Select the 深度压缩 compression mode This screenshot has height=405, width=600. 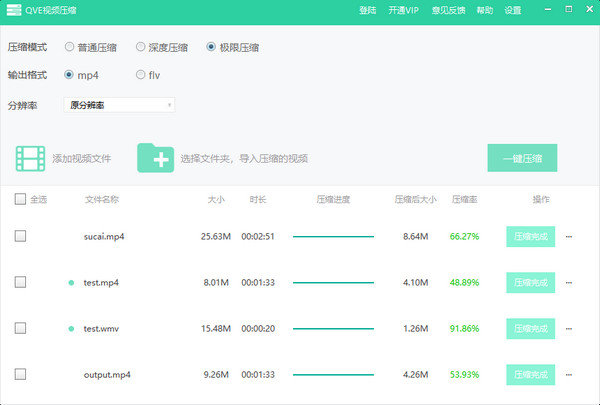pyautogui.click(x=140, y=47)
